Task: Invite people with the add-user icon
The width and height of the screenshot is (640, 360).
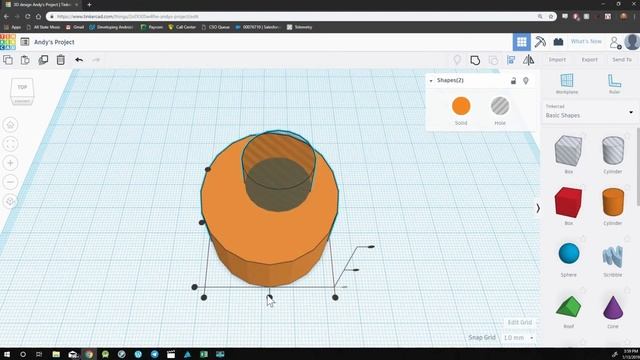Action: [615, 42]
